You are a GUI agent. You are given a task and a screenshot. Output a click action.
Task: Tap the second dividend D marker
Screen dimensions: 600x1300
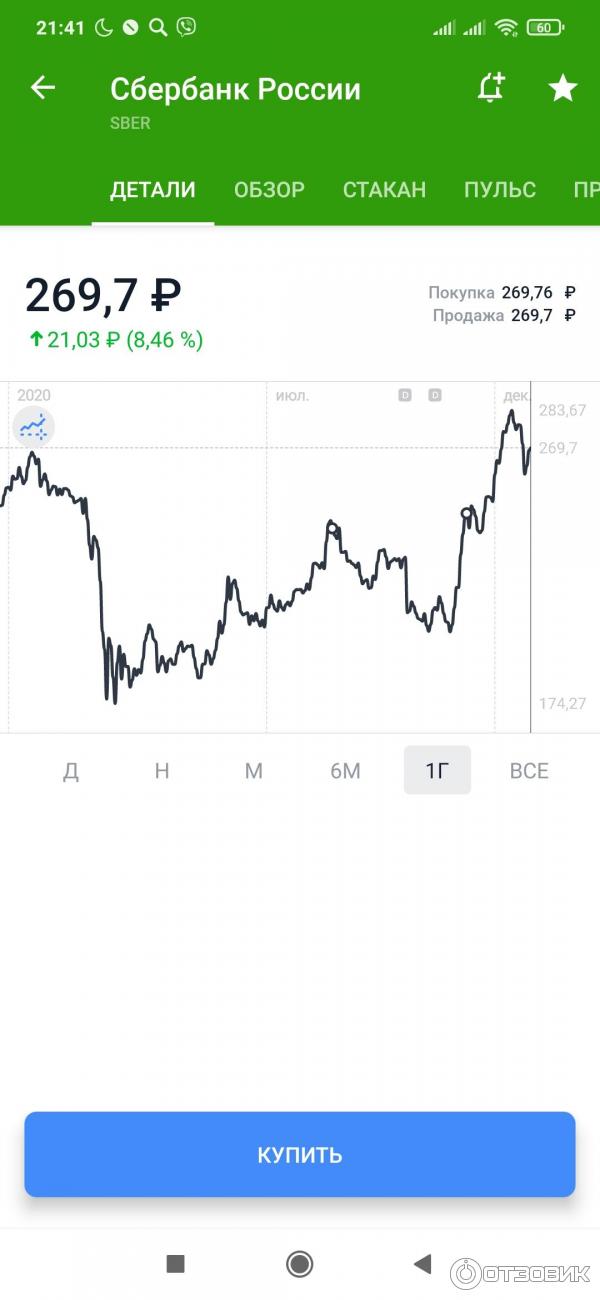(x=435, y=395)
